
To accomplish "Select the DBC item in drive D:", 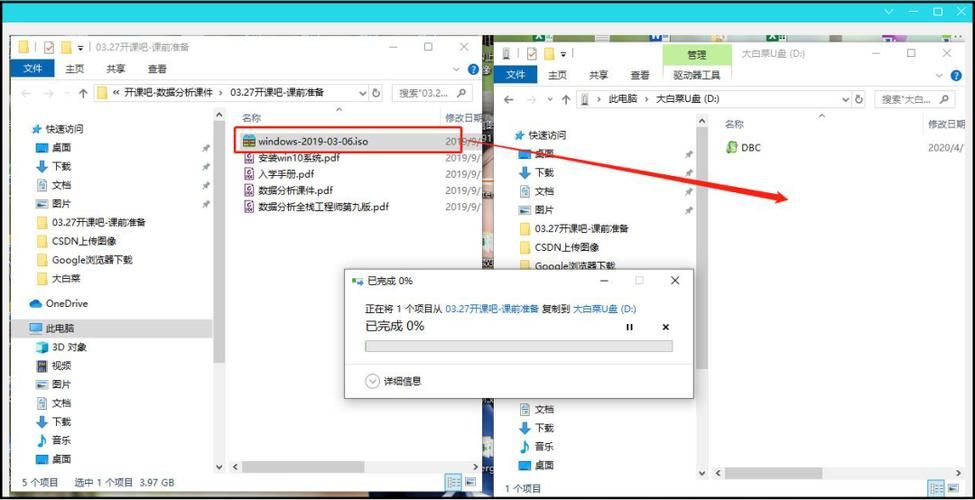I will click(750, 147).
